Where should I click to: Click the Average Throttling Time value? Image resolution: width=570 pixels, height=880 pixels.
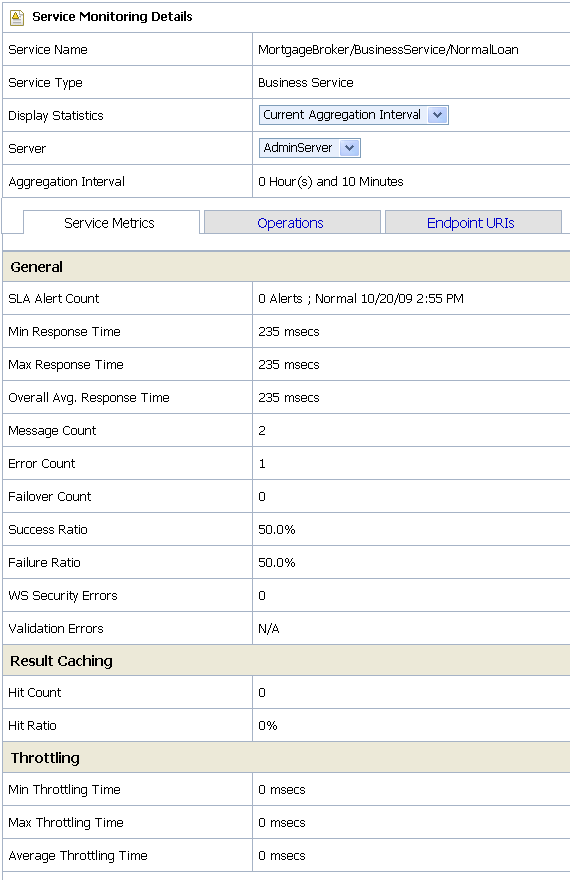[282, 856]
